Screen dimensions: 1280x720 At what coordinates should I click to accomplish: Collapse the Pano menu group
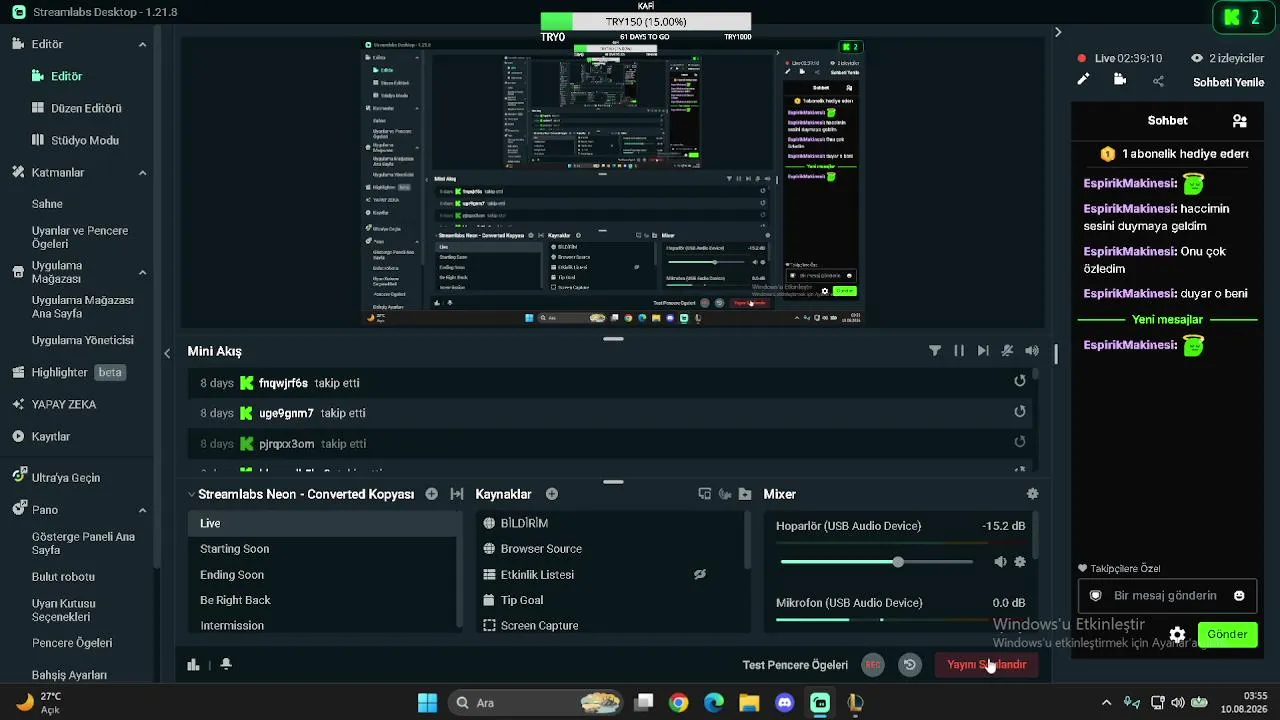142,510
